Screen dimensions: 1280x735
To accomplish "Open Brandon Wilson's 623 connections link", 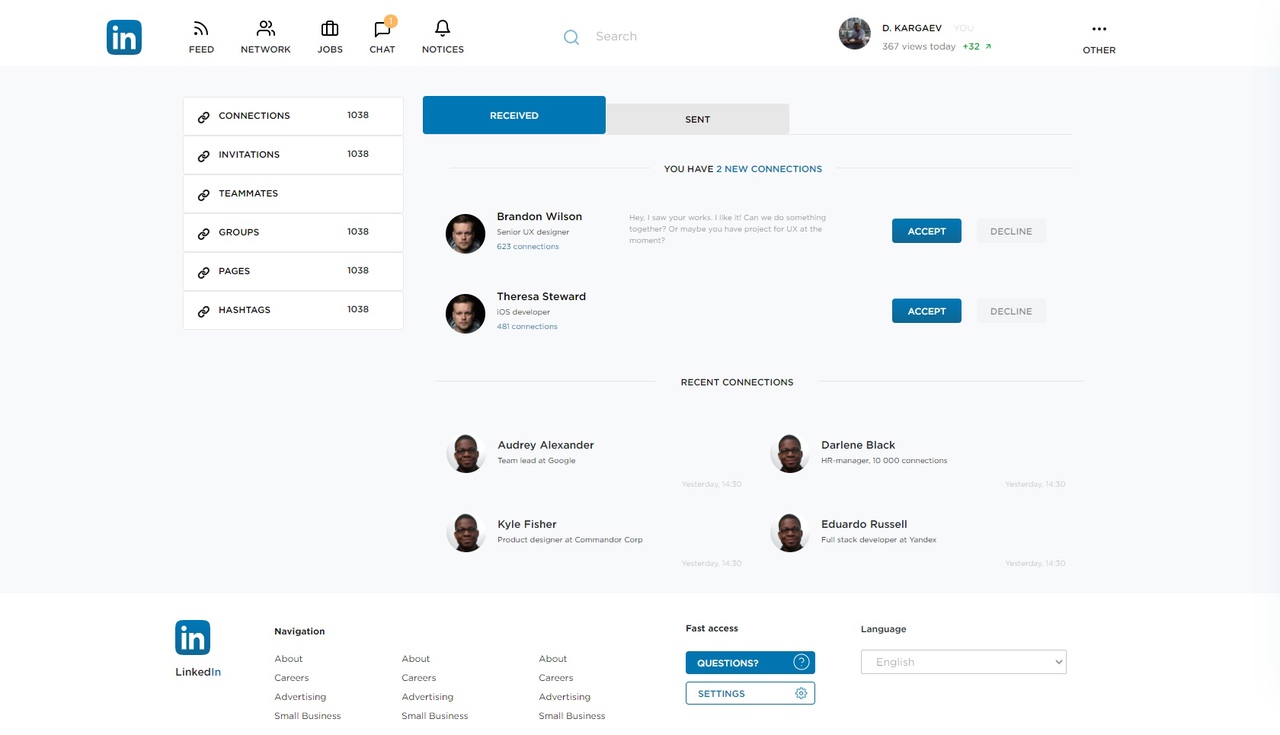I will coord(528,247).
